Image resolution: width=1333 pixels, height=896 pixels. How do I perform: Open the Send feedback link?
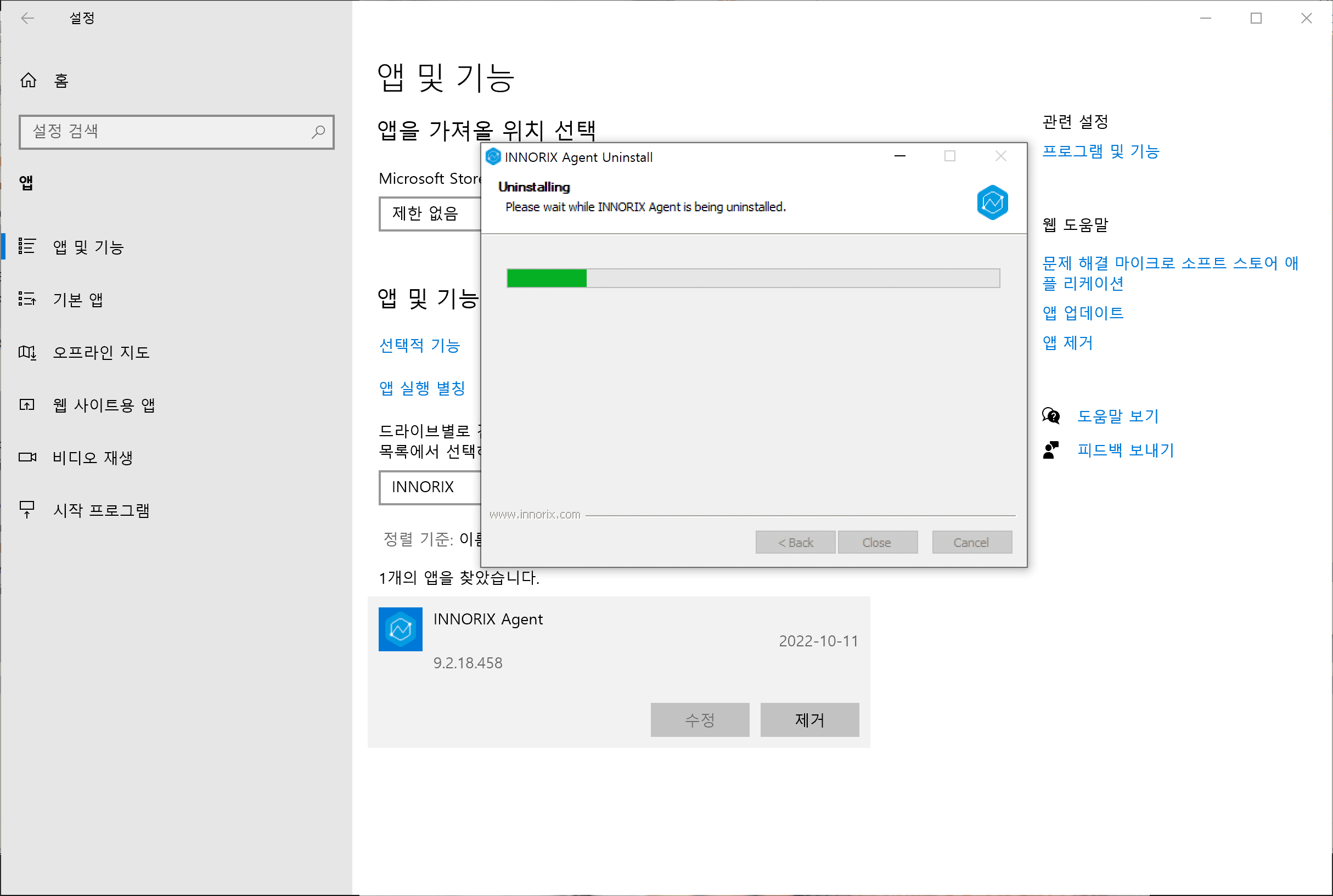coord(1124,450)
